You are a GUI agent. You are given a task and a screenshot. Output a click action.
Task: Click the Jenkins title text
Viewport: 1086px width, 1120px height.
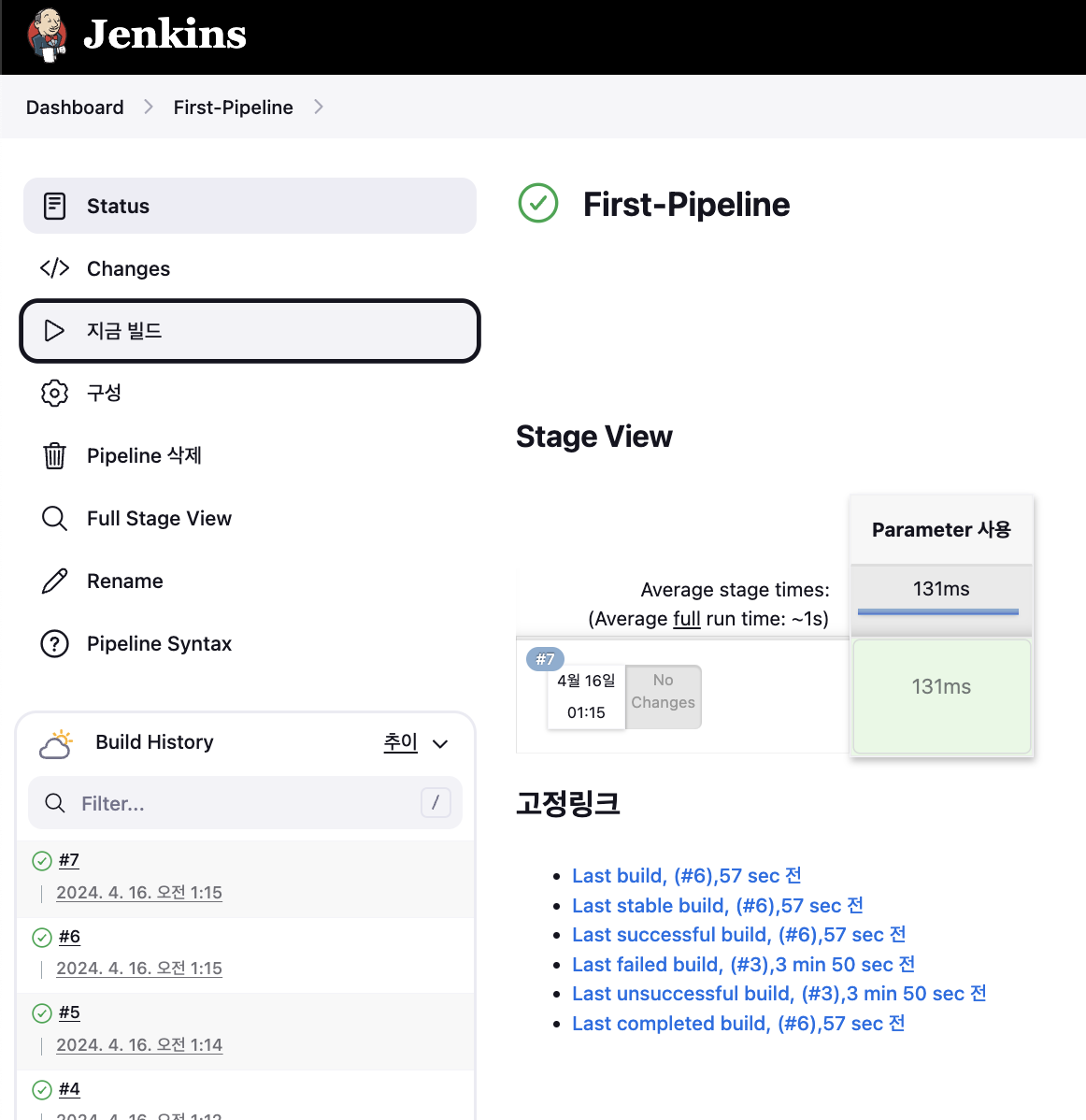click(164, 35)
